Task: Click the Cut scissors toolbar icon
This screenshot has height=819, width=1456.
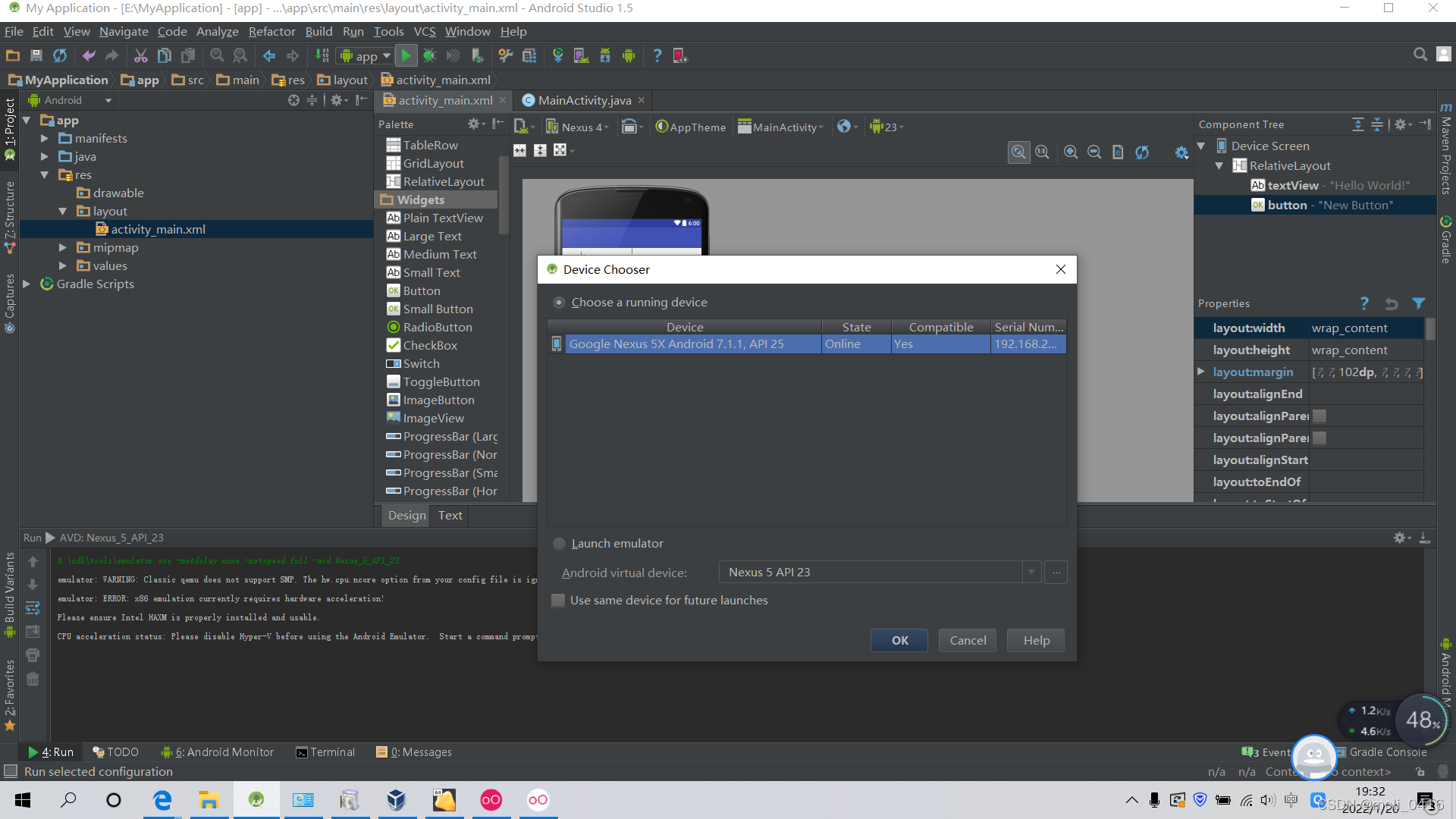Action: pyautogui.click(x=140, y=55)
